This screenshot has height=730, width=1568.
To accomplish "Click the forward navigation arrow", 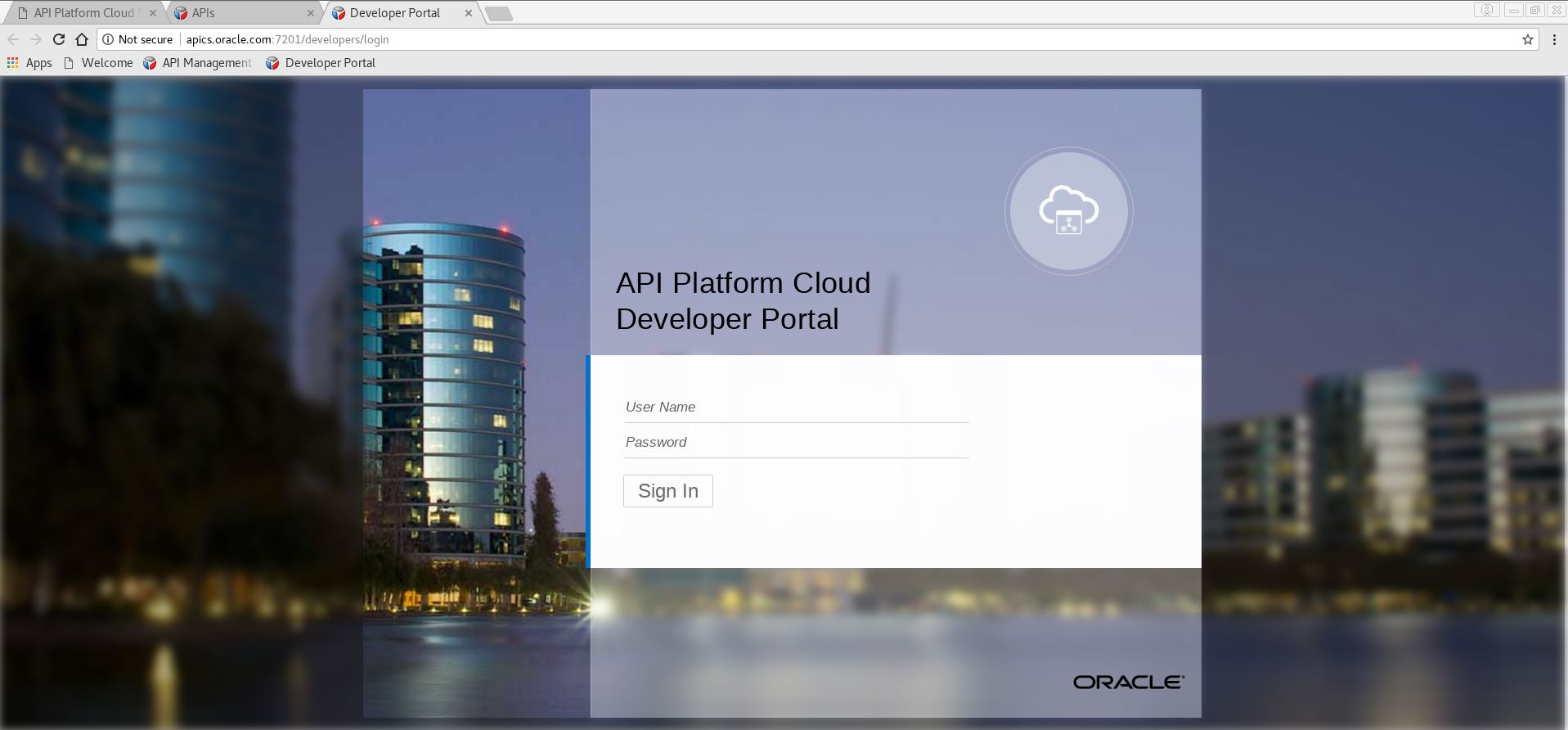I will (x=36, y=39).
